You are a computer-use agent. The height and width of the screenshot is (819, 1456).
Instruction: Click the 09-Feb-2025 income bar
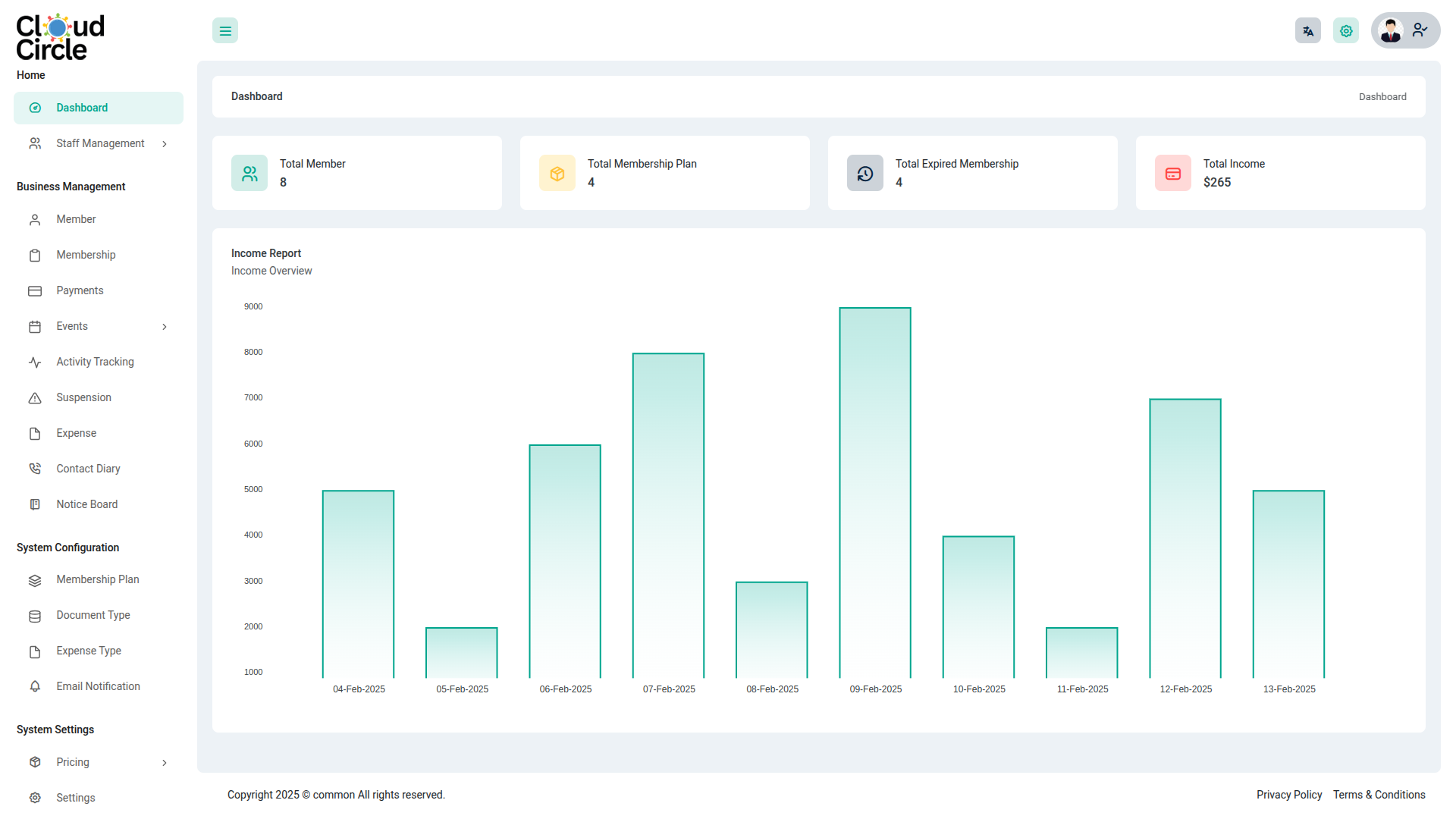(875, 493)
